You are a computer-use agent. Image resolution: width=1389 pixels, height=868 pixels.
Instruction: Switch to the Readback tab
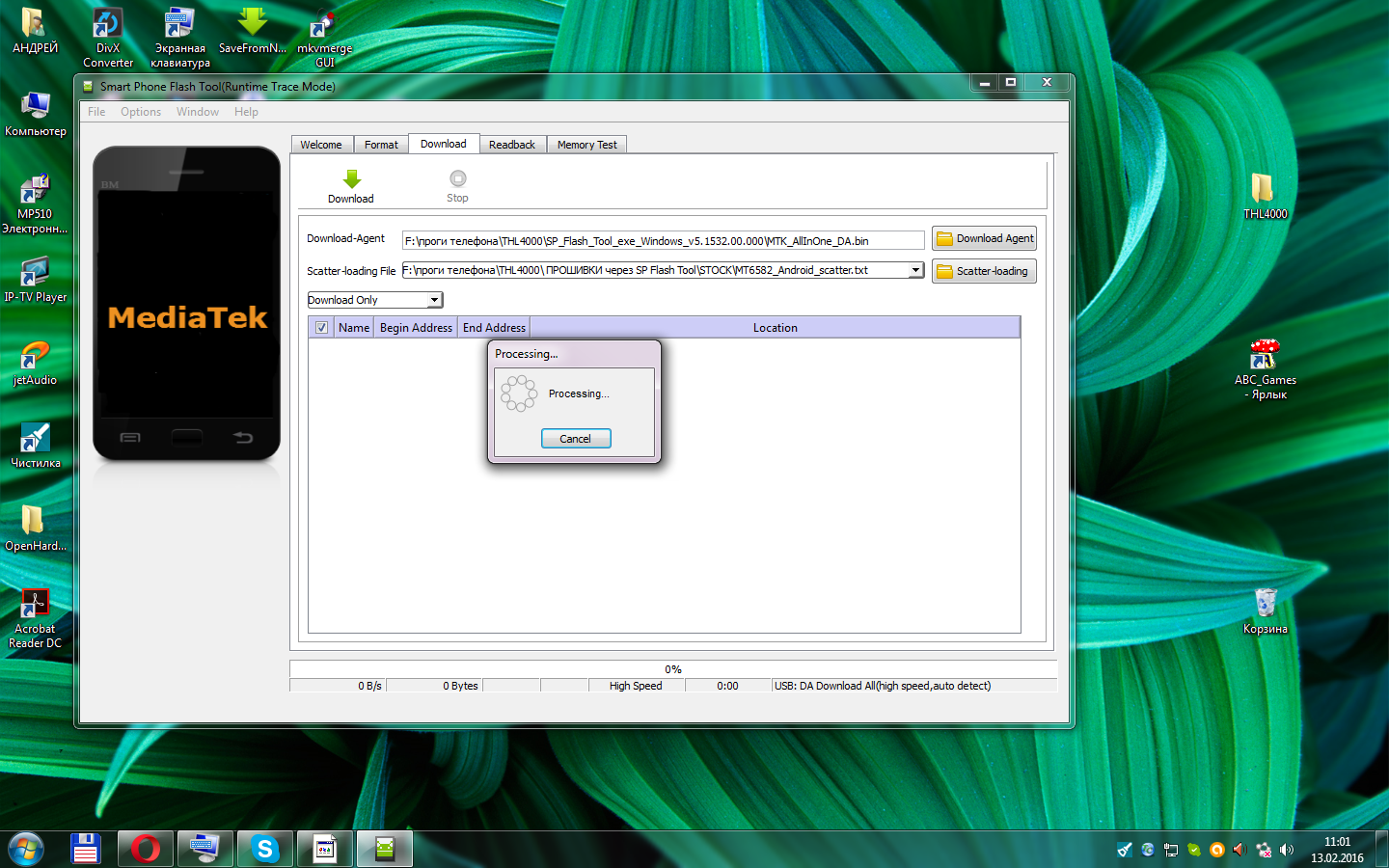511,145
